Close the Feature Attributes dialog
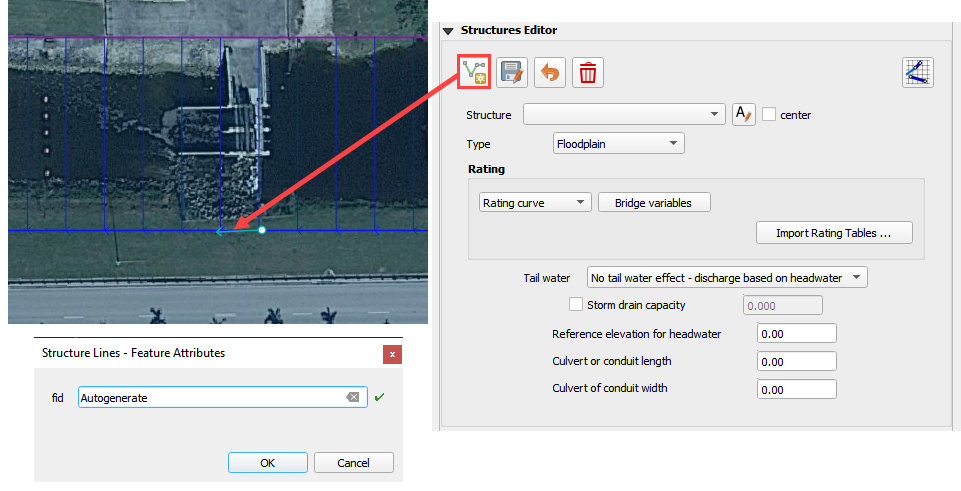The height and width of the screenshot is (491, 961). click(x=392, y=354)
